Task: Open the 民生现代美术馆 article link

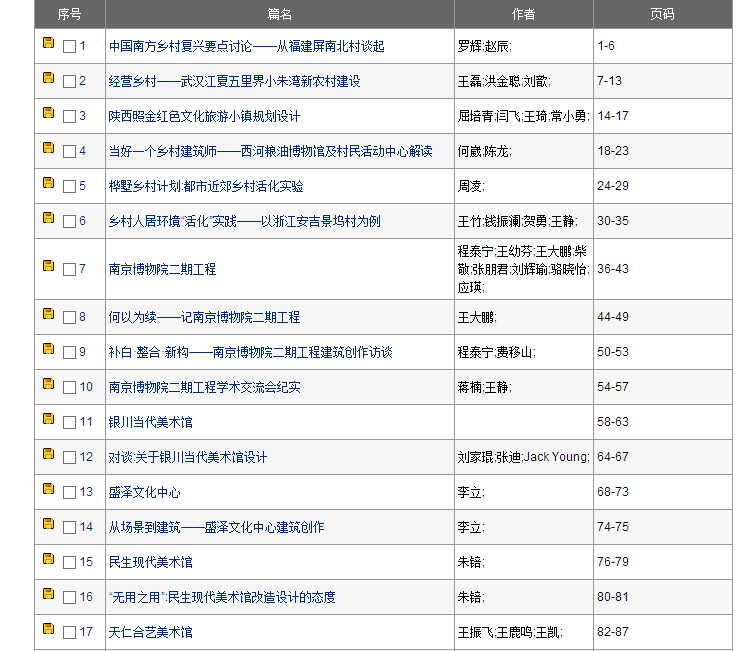Action: (151, 563)
